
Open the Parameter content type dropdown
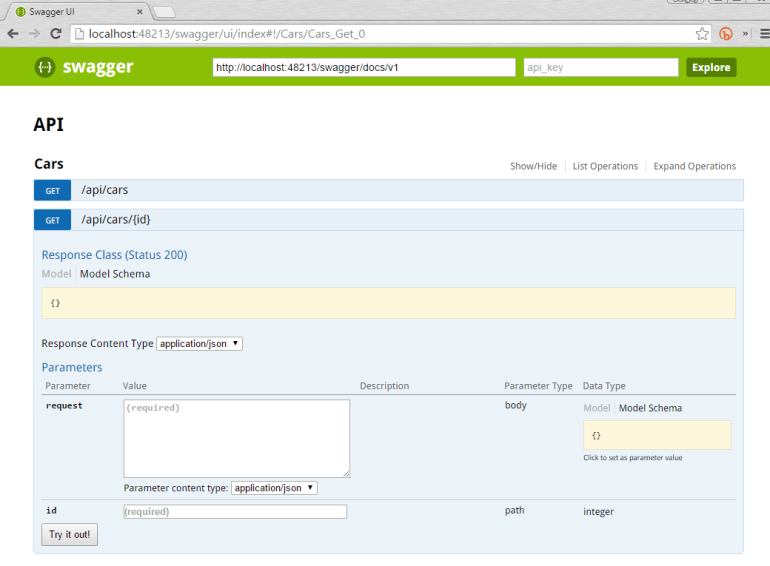[x=274, y=488]
